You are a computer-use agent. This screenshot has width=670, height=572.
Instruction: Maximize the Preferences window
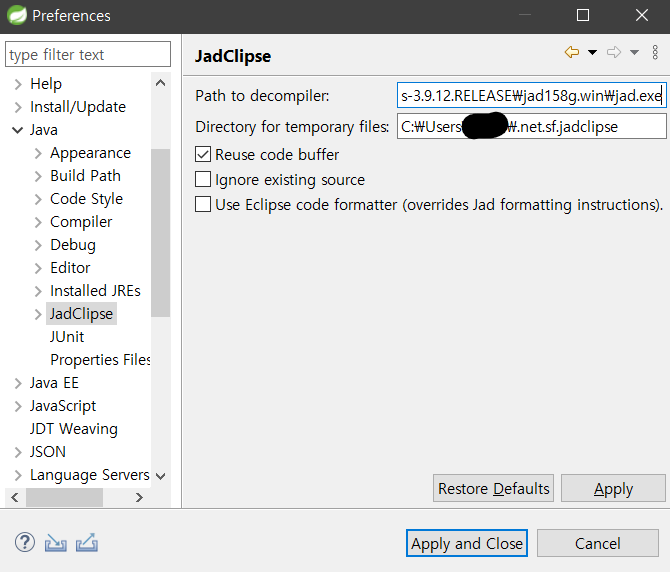(583, 15)
